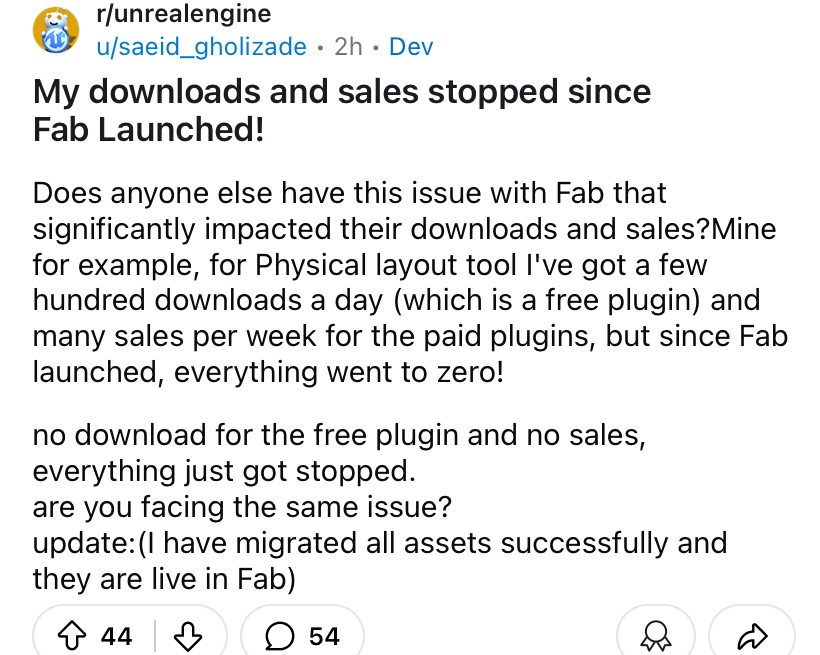
Task: Click the 44 vote score
Action: pyautogui.click(x=117, y=636)
